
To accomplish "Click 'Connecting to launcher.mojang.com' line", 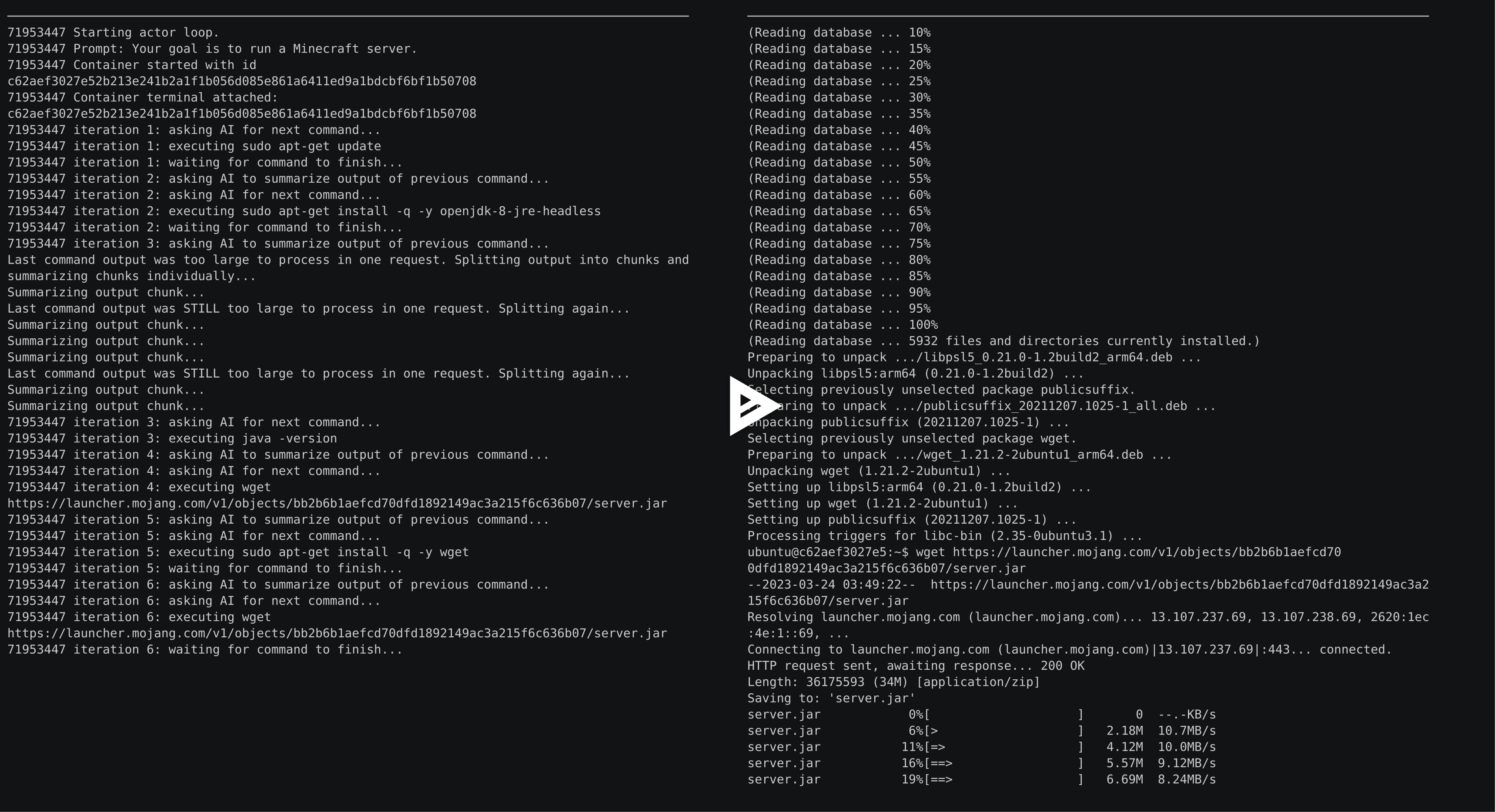I will pyautogui.click(x=1070, y=650).
